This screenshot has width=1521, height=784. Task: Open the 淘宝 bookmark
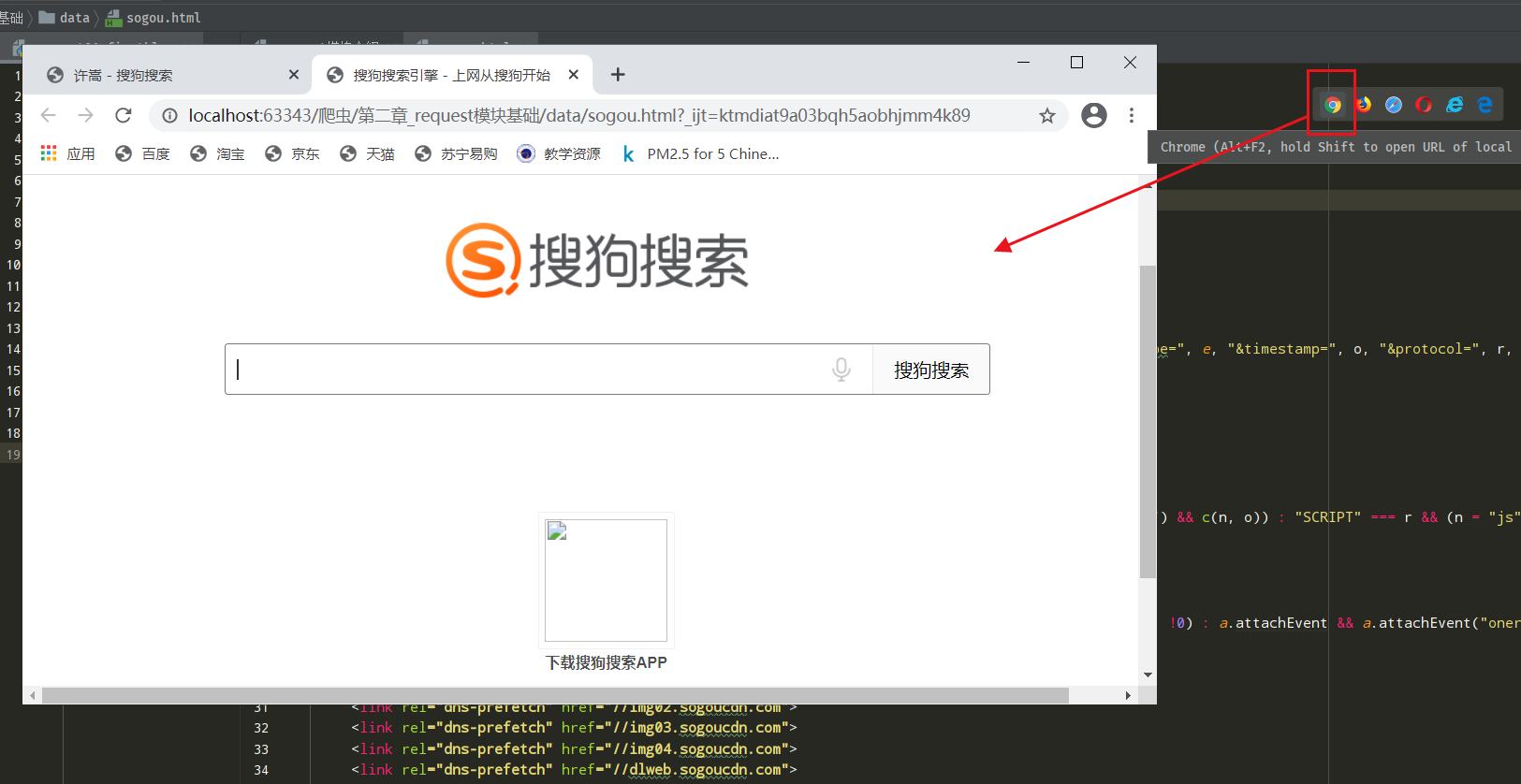[x=217, y=153]
